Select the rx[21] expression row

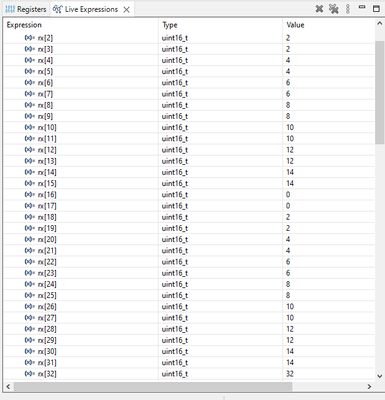[189, 251]
